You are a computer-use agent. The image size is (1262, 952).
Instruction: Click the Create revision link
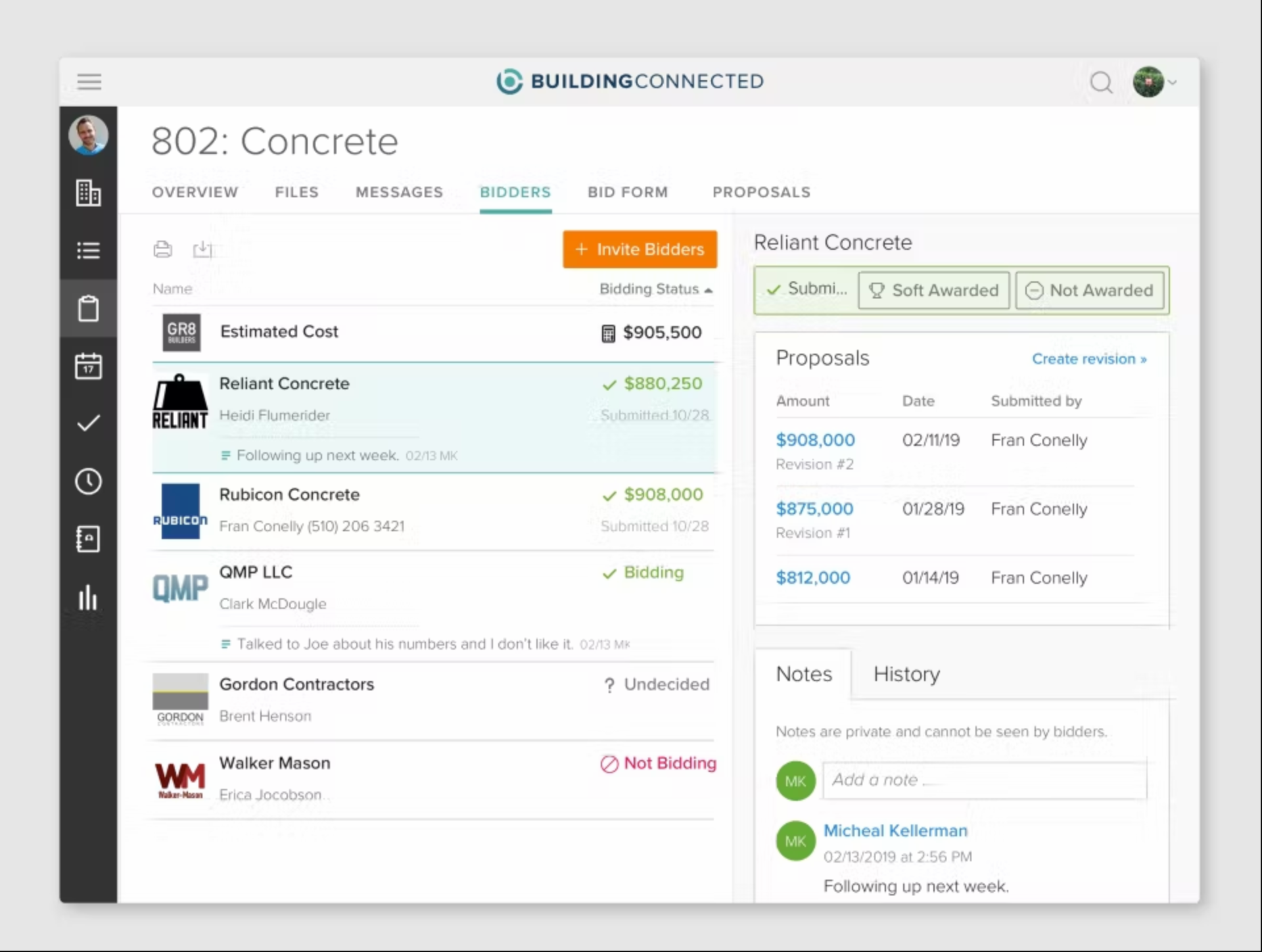pyautogui.click(x=1089, y=359)
